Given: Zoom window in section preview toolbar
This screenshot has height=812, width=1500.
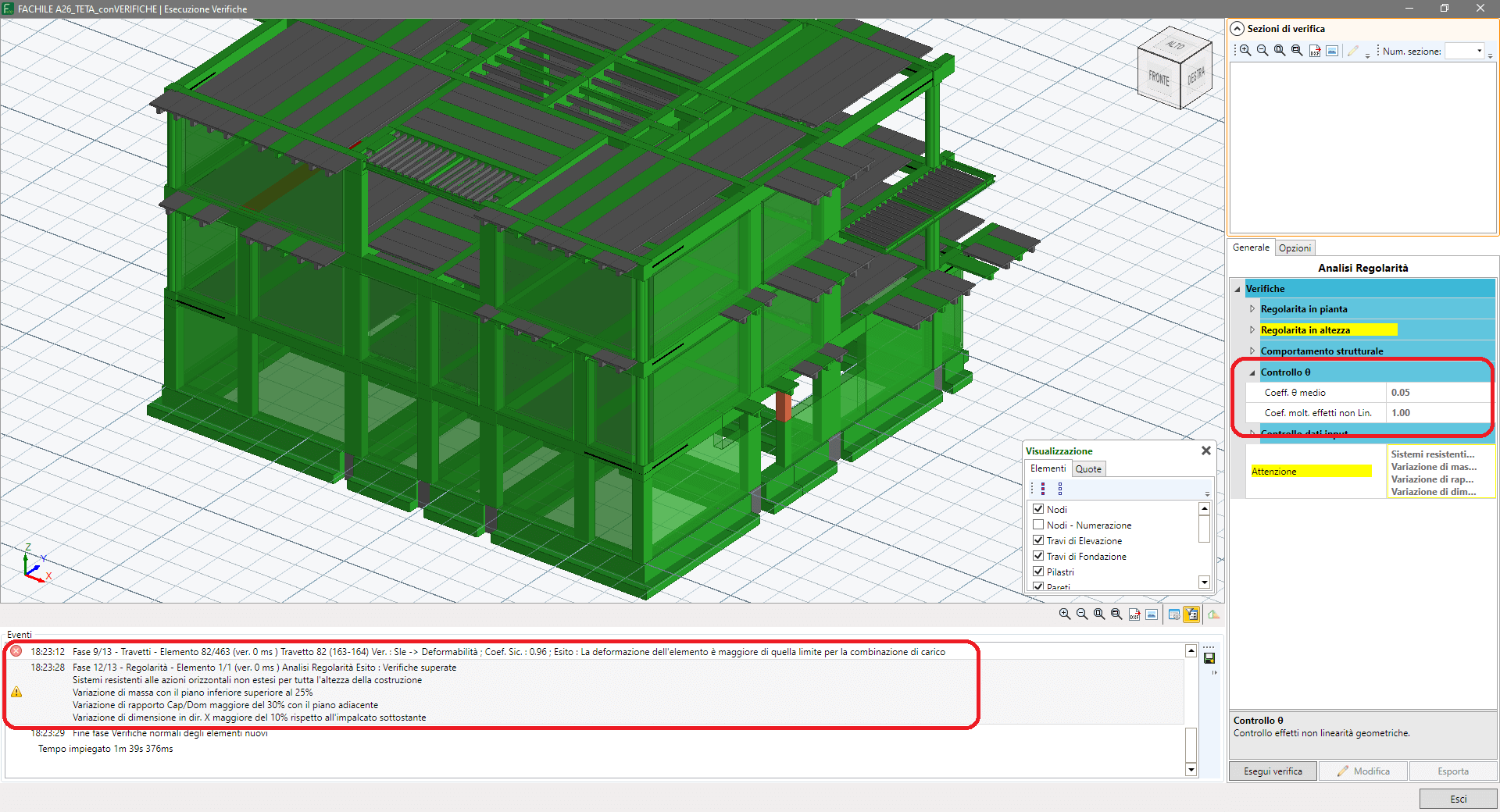Looking at the screenshot, I should [x=1298, y=51].
